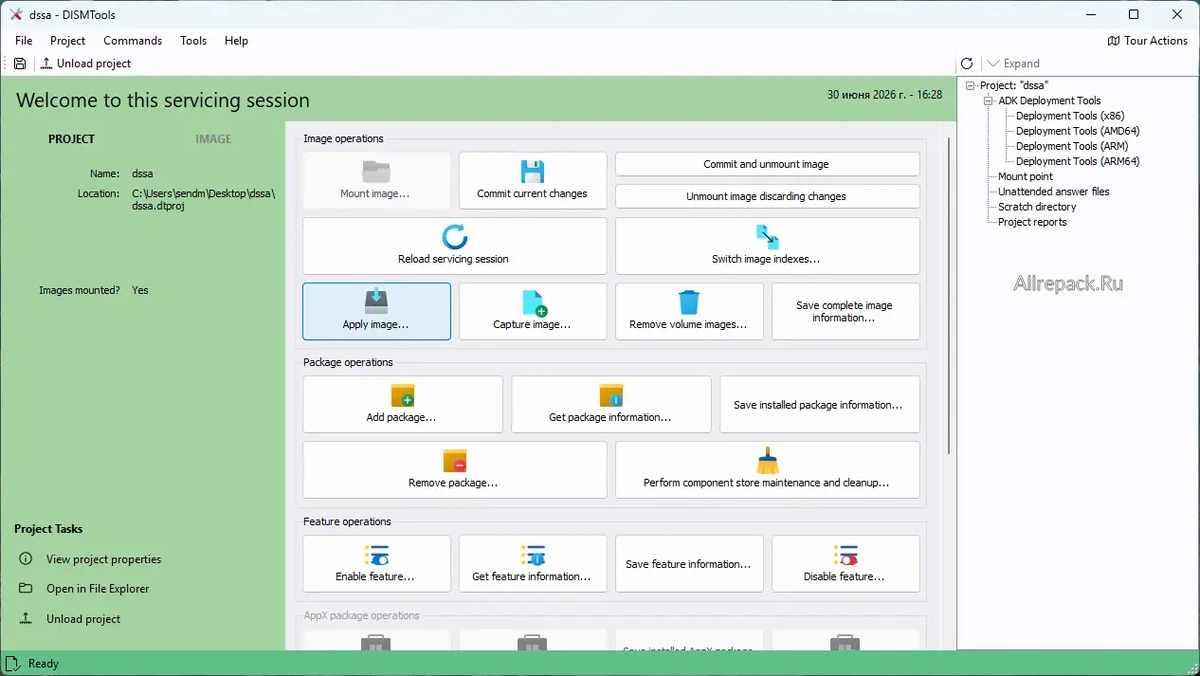
Task: Select Deployment Tools (ARM64) in the tree
Action: 1078,161
